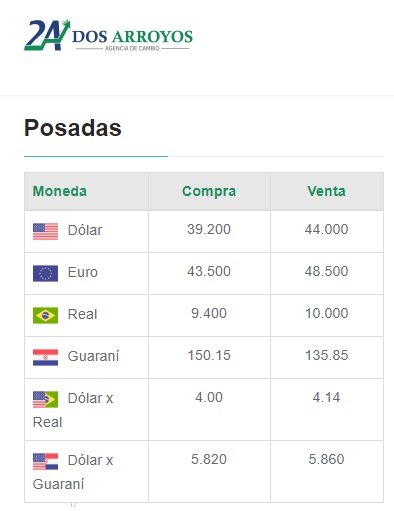Image resolution: width=394 pixels, height=511 pixels.
Task: Click the United States flag icon
Action: 45,231
